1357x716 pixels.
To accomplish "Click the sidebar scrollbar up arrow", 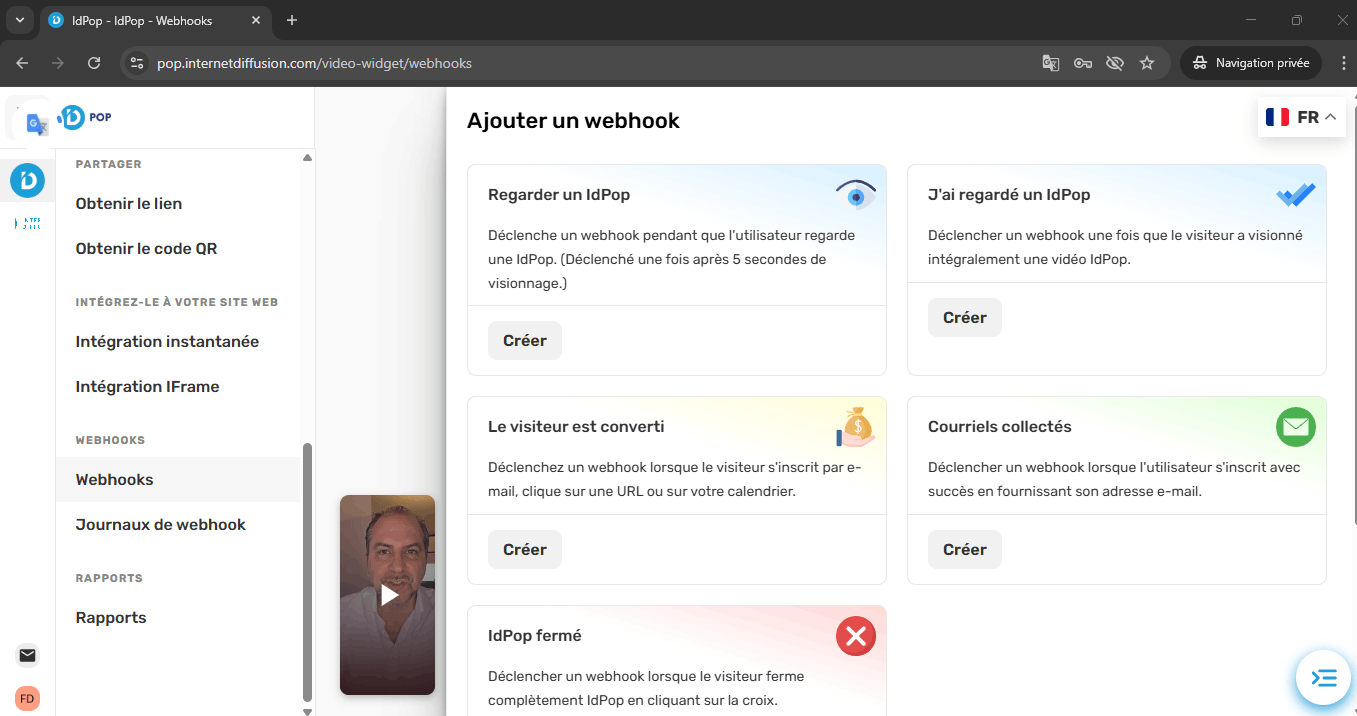I will coord(308,158).
